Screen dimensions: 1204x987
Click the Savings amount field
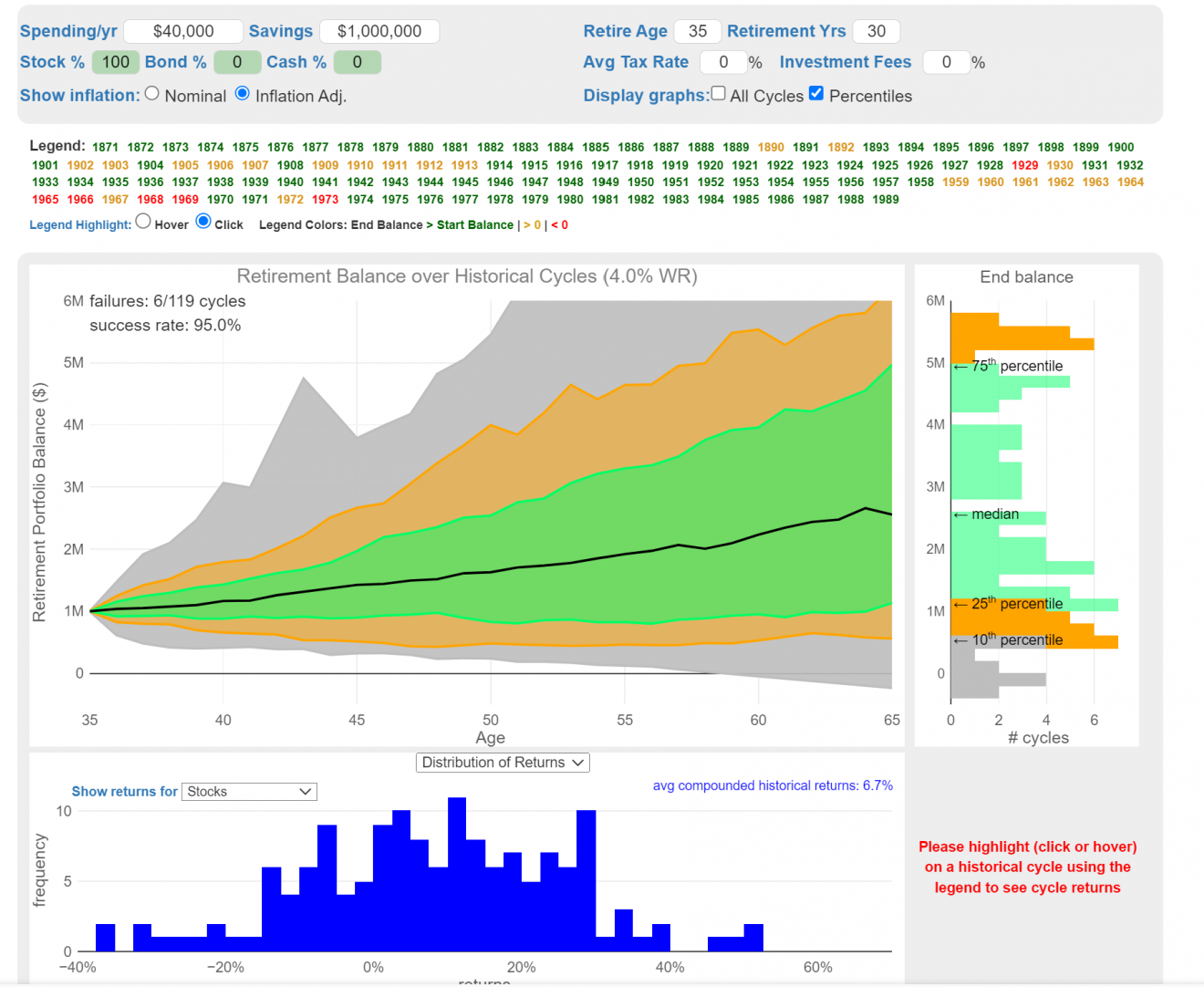coord(379,31)
